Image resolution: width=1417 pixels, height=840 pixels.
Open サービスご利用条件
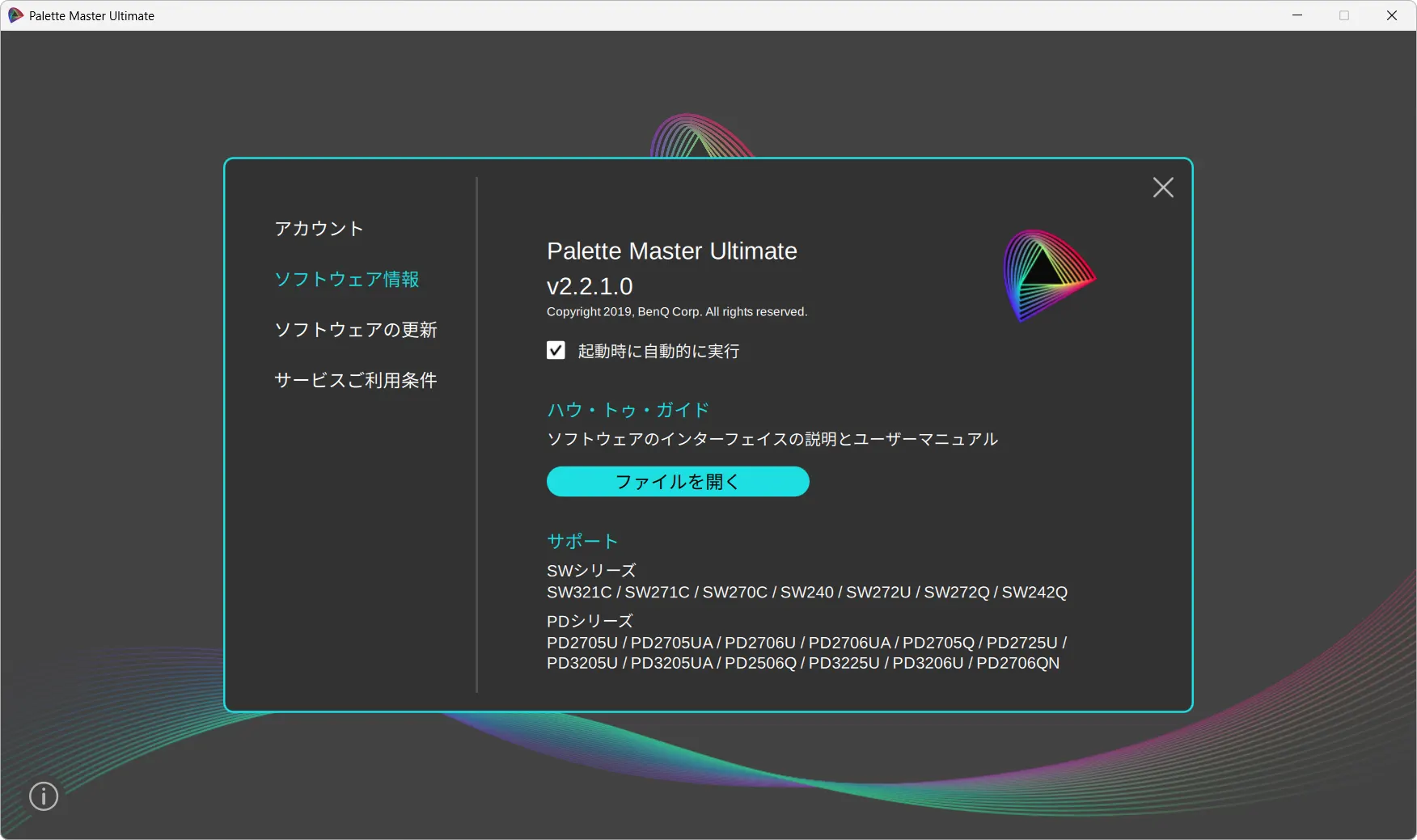click(x=356, y=380)
